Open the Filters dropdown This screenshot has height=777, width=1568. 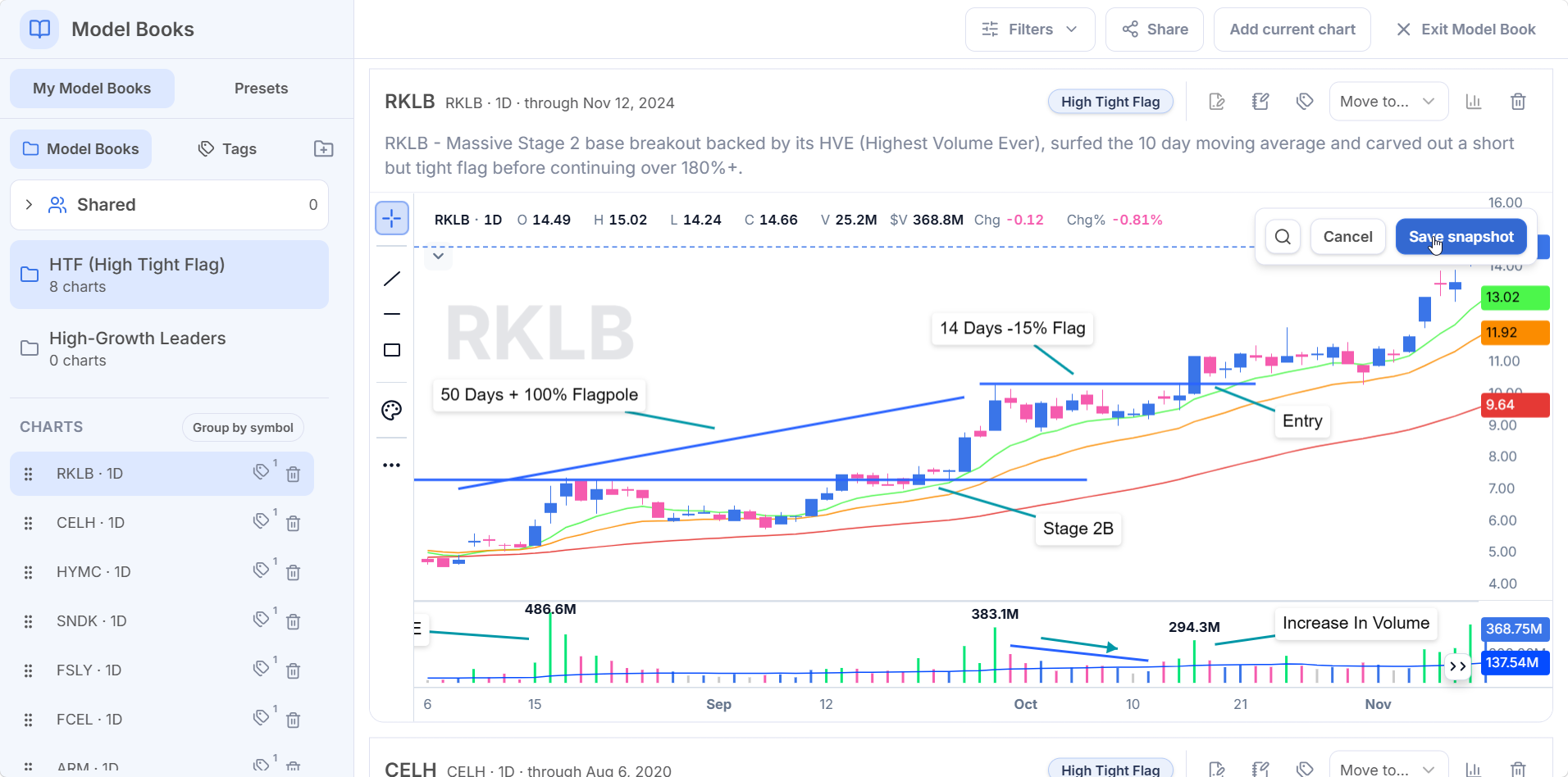(x=1030, y=30)
